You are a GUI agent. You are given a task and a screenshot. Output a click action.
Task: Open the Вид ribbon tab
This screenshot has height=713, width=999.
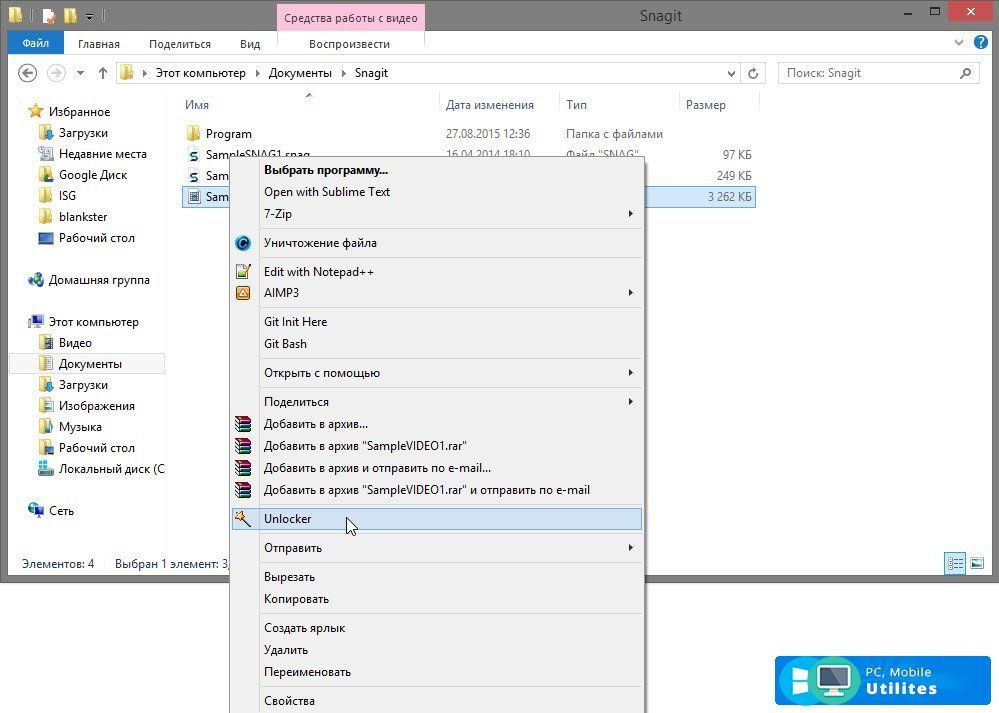(x=250, y=44)
